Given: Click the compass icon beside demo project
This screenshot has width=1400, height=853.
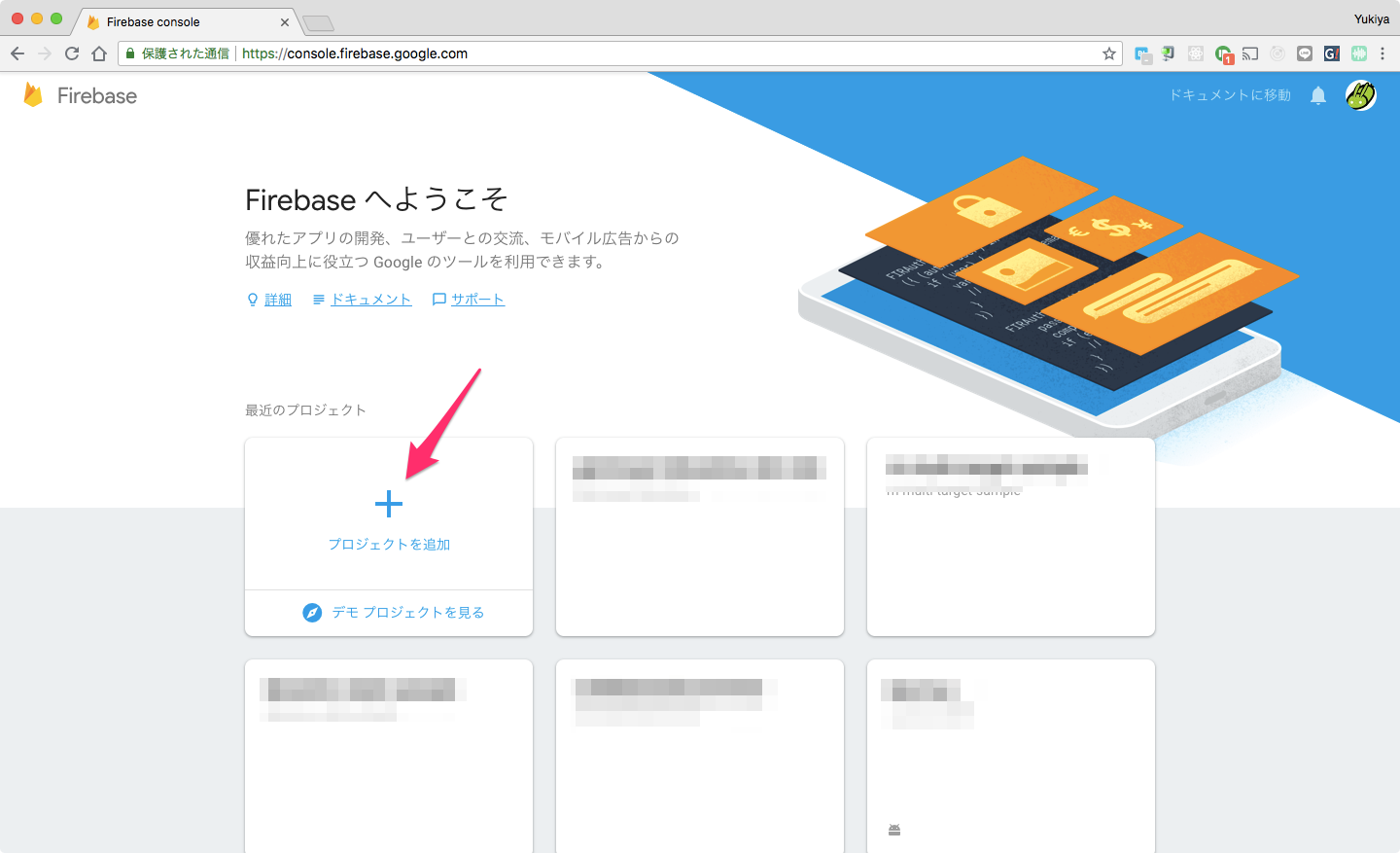Looking at the screenshot, I should pyautogui.click(x=312, y=613).
